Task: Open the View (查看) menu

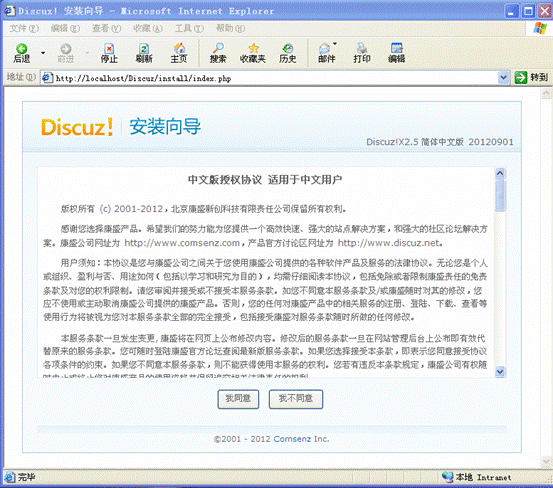Action: [x=106, y=28]
